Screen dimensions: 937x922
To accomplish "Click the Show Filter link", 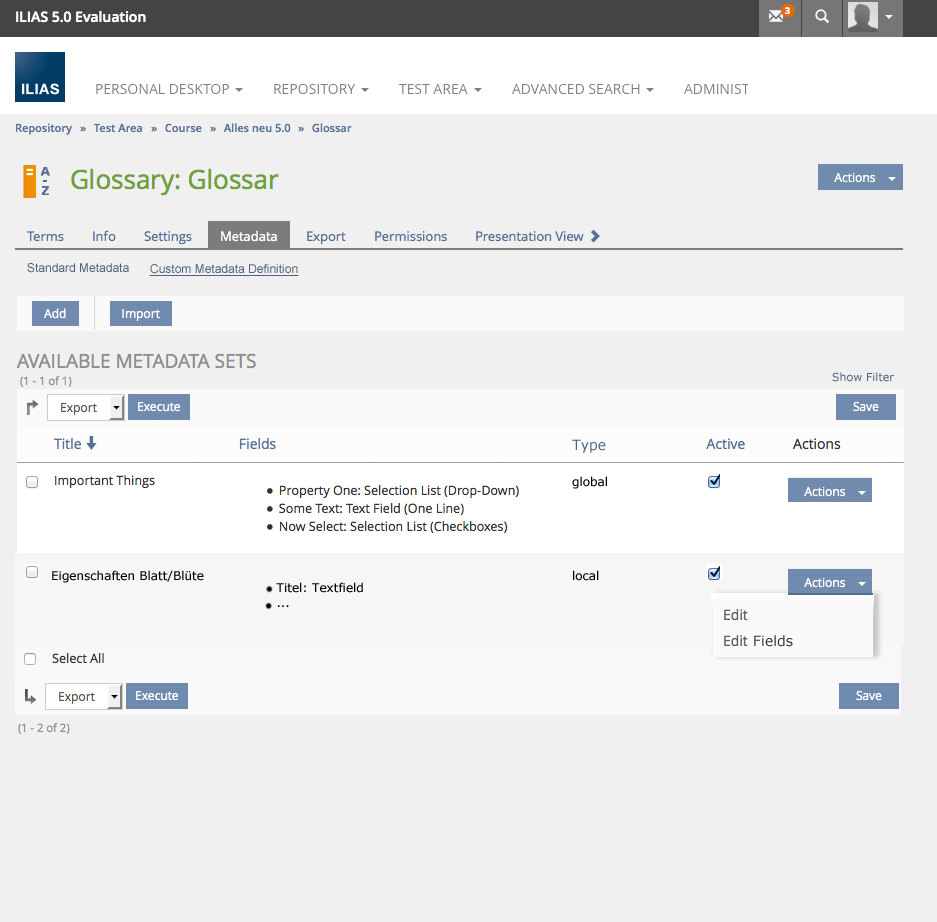I will pos(862,377).
